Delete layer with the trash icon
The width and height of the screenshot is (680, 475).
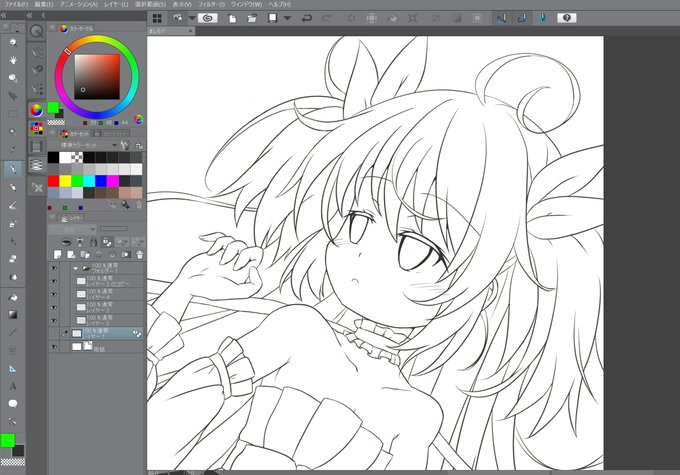tap(140, 255)
